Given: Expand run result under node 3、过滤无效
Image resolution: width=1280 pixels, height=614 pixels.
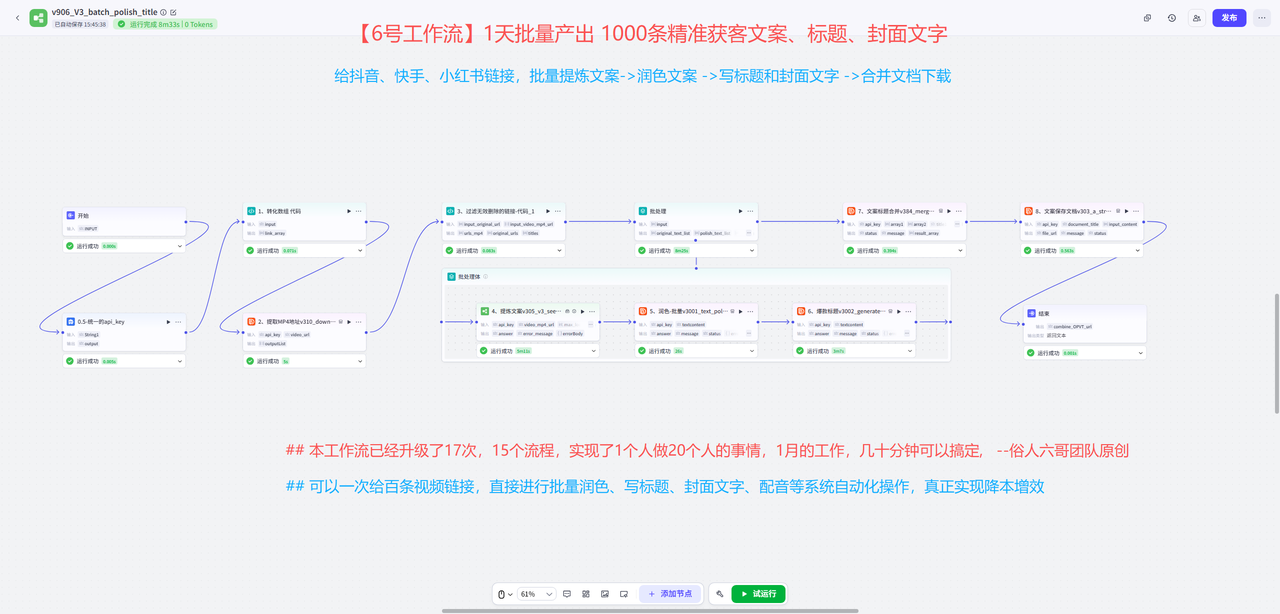Looking at the screenshot, I should tap(560, 251).
